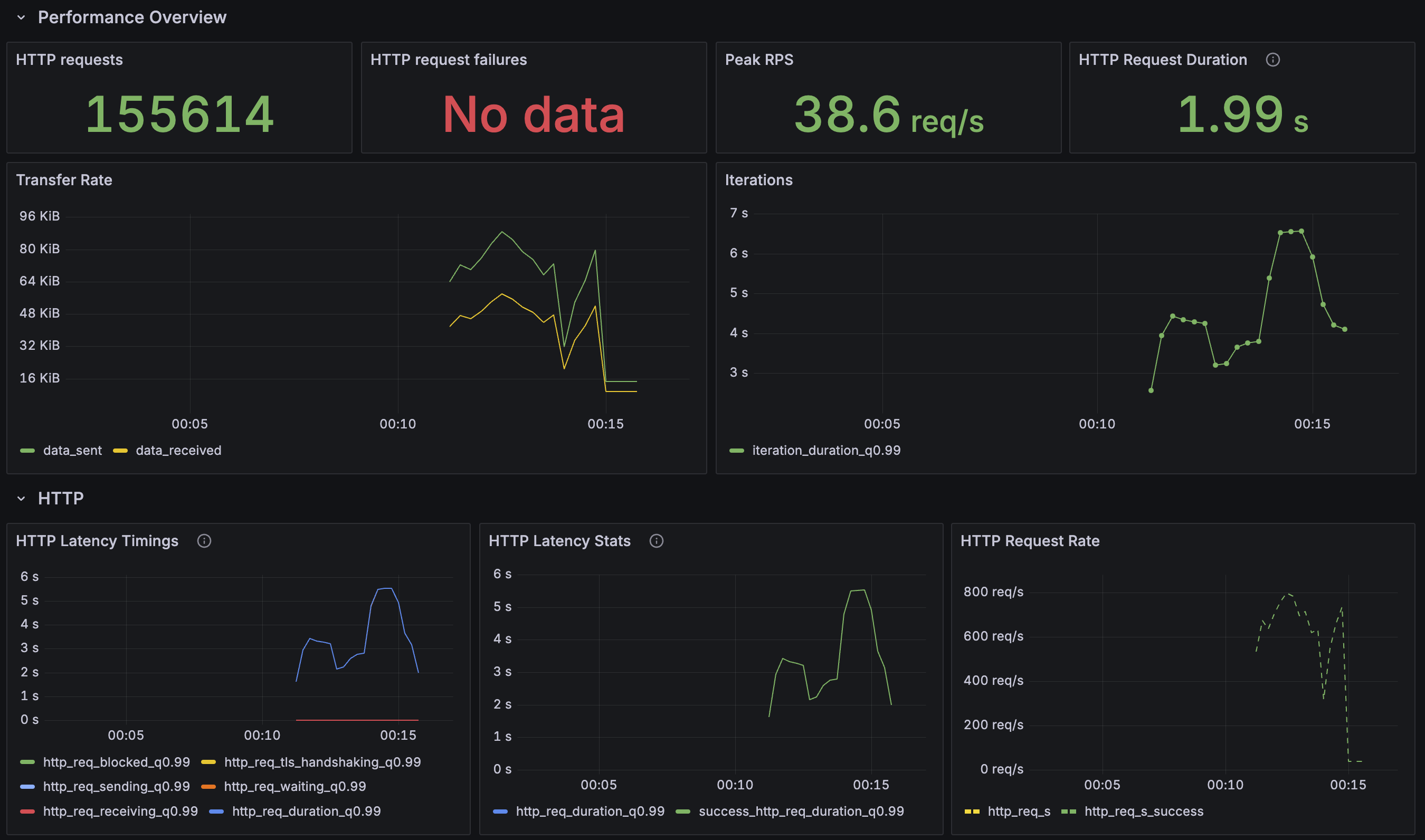Image resolution: width=1425 pixels, height=840 pixels.
Task: Toggle iteration_duration_q0.99 legend entry
Action: (x=825, y=451)
